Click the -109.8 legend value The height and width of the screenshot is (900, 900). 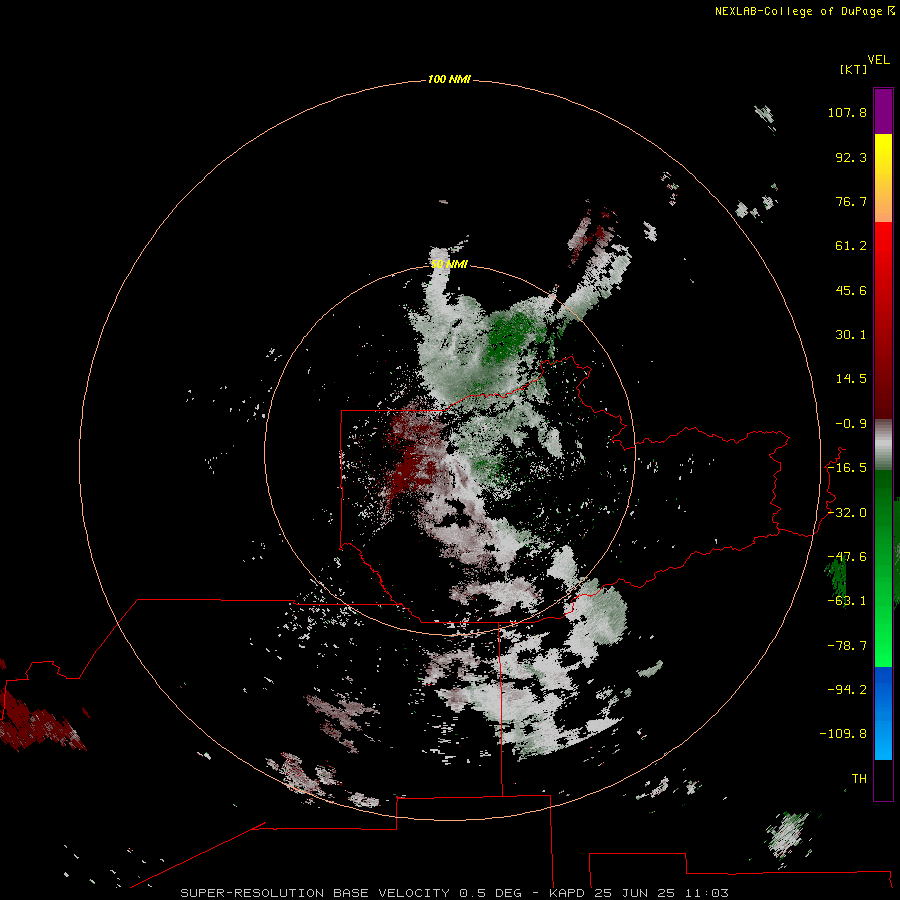[x=843, y=734]
